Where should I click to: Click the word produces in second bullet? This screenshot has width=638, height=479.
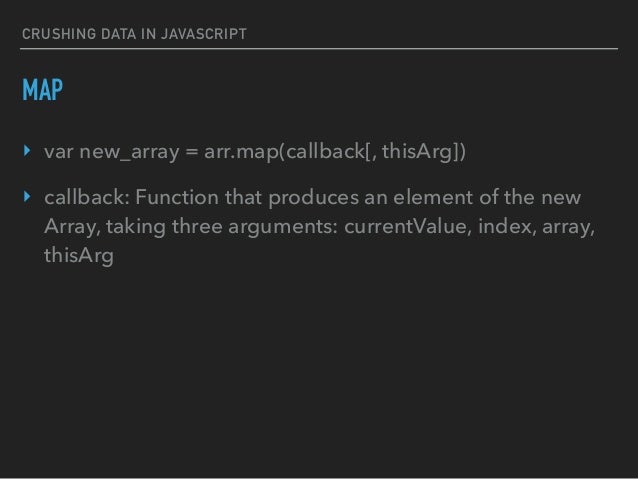pyautogui.click(x=313, y=198)
